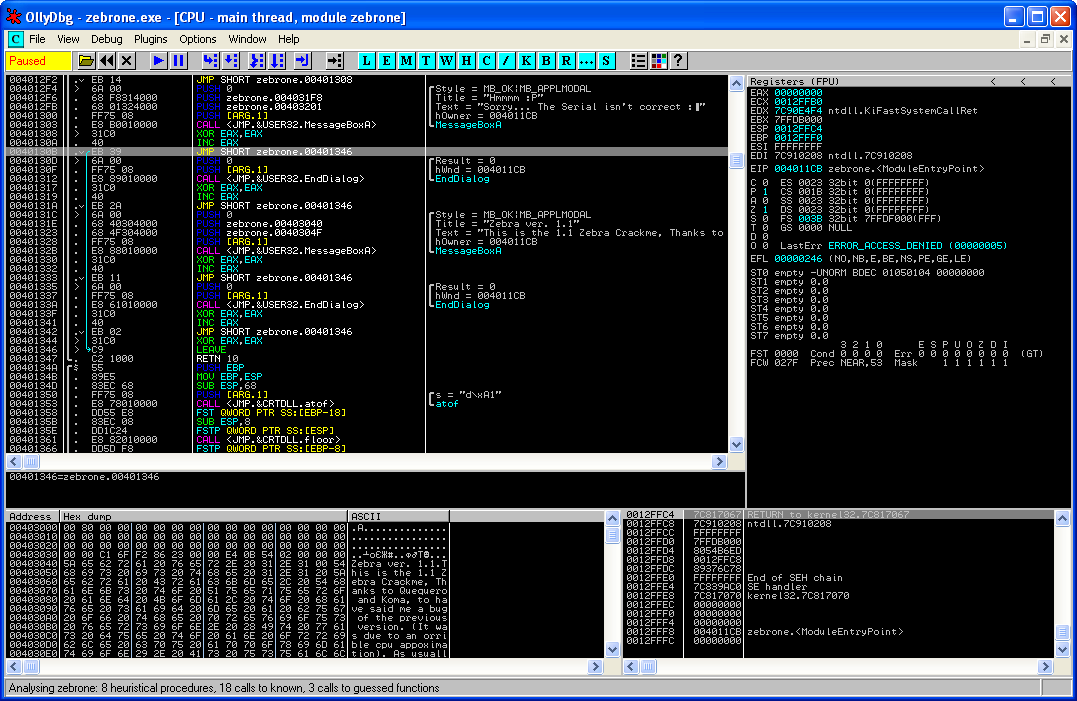Select the LEAVE instruction line
The width and height of the screenshot is (1077, 701).
[x=367, y=349]
